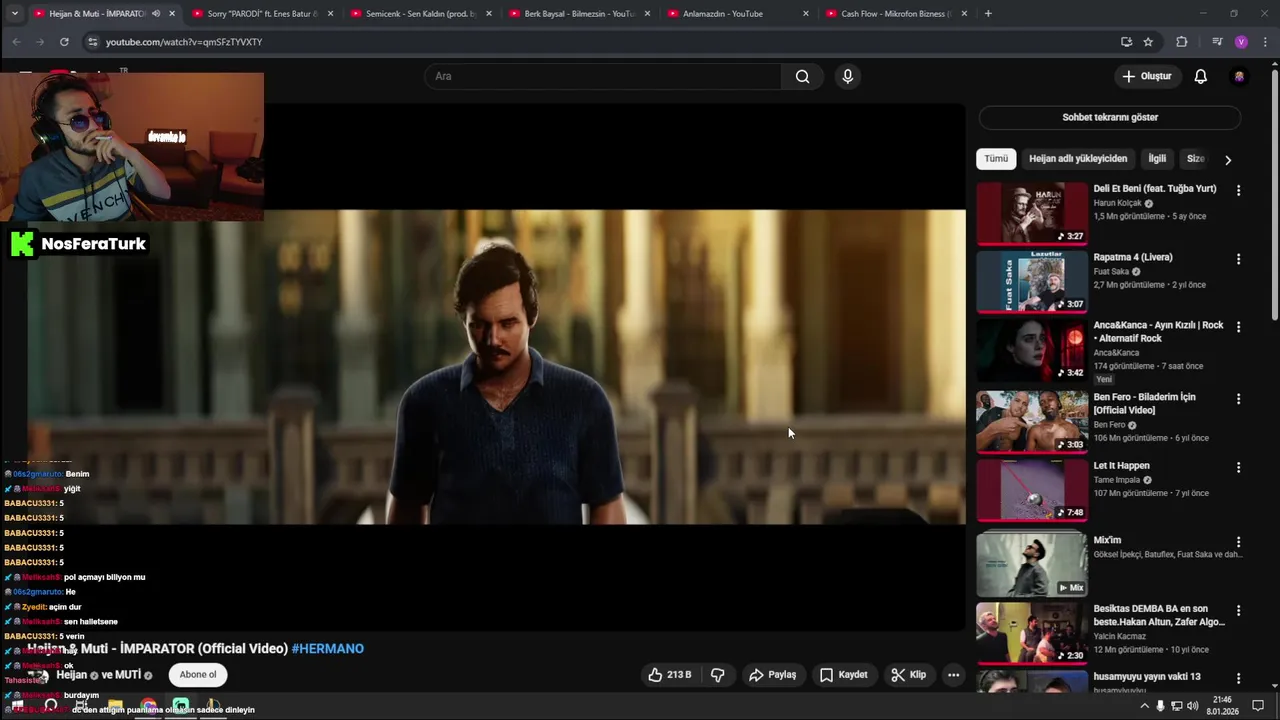The image size is (1280, 720).
Task: Switch to the Semicenk - Sen Kaldın tab
Action: point(421,14)
